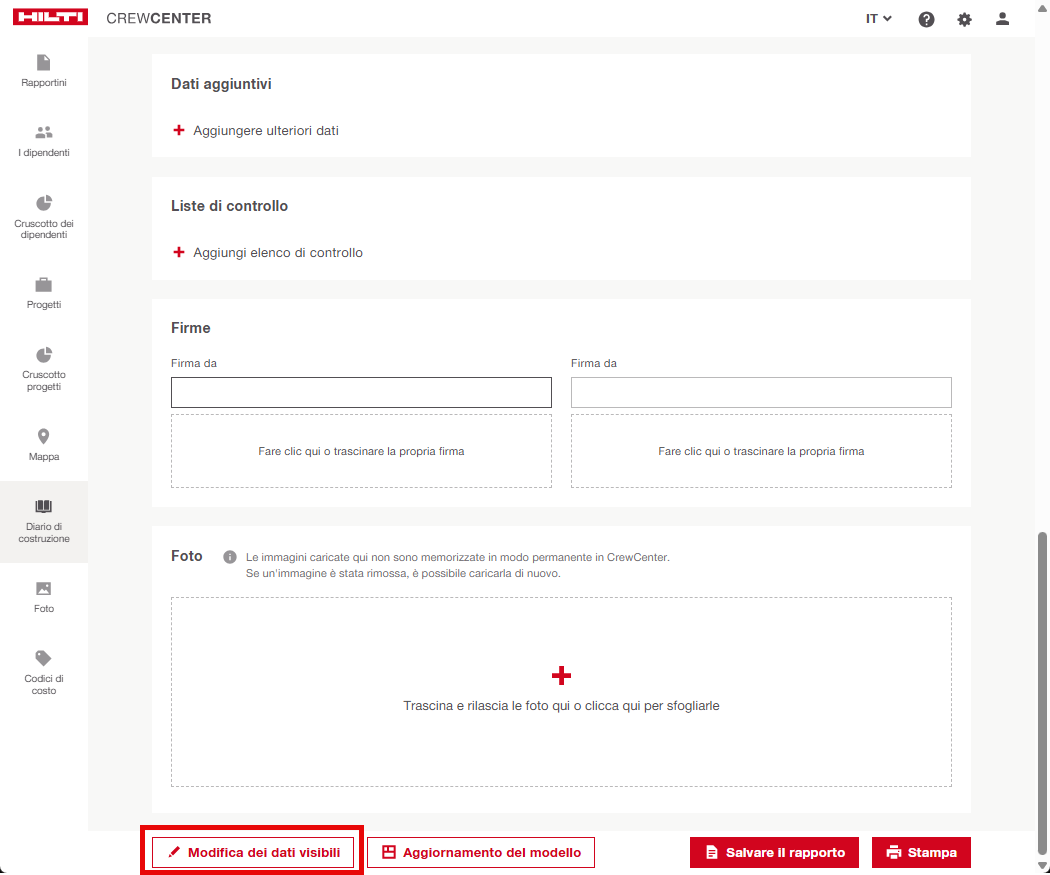The width and height of the screenshot is (1050, 875).
Task: Click the Stampa print button
Action: [921, 853]
